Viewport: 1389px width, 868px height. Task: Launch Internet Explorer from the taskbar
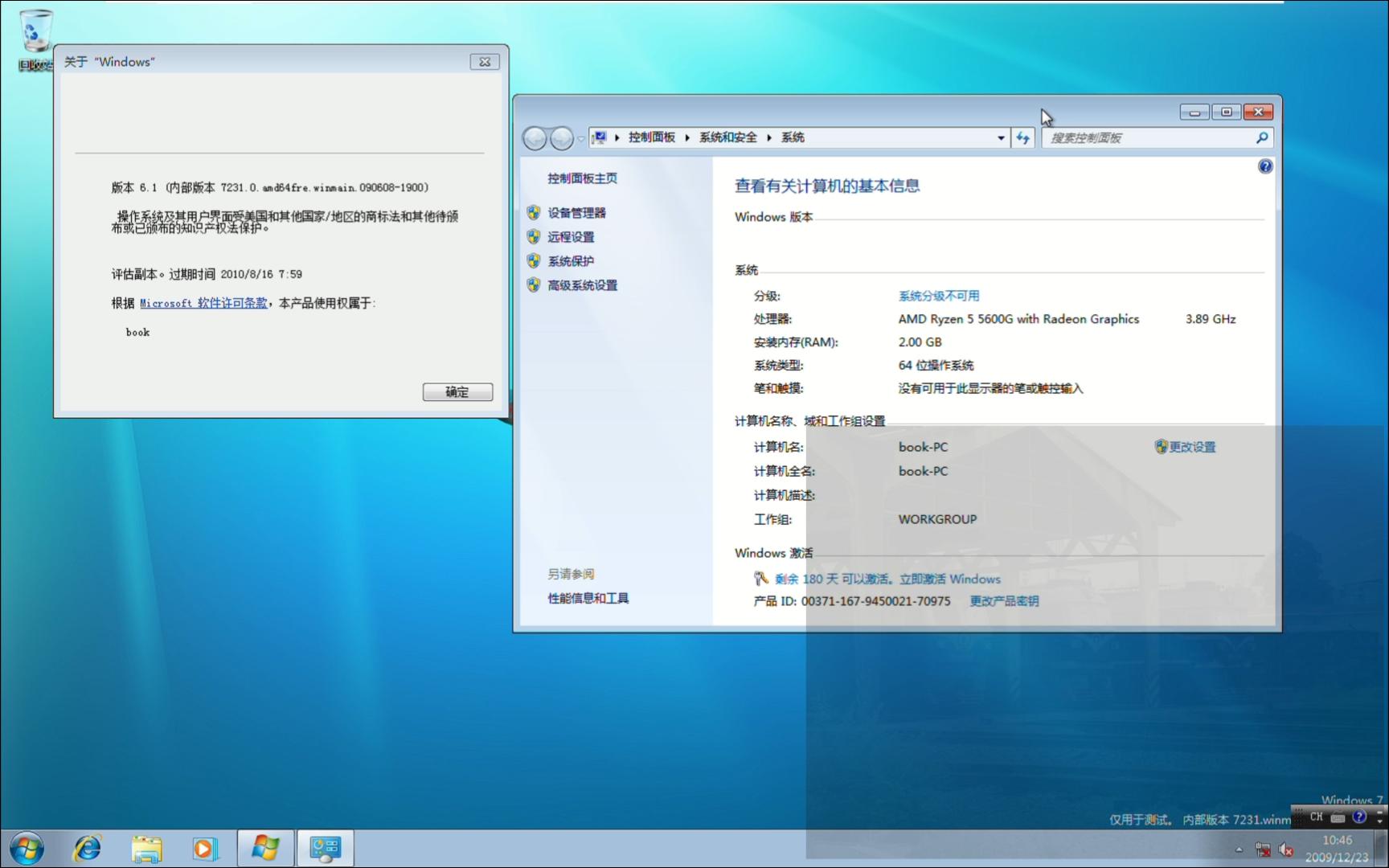(x=87, y=849)
